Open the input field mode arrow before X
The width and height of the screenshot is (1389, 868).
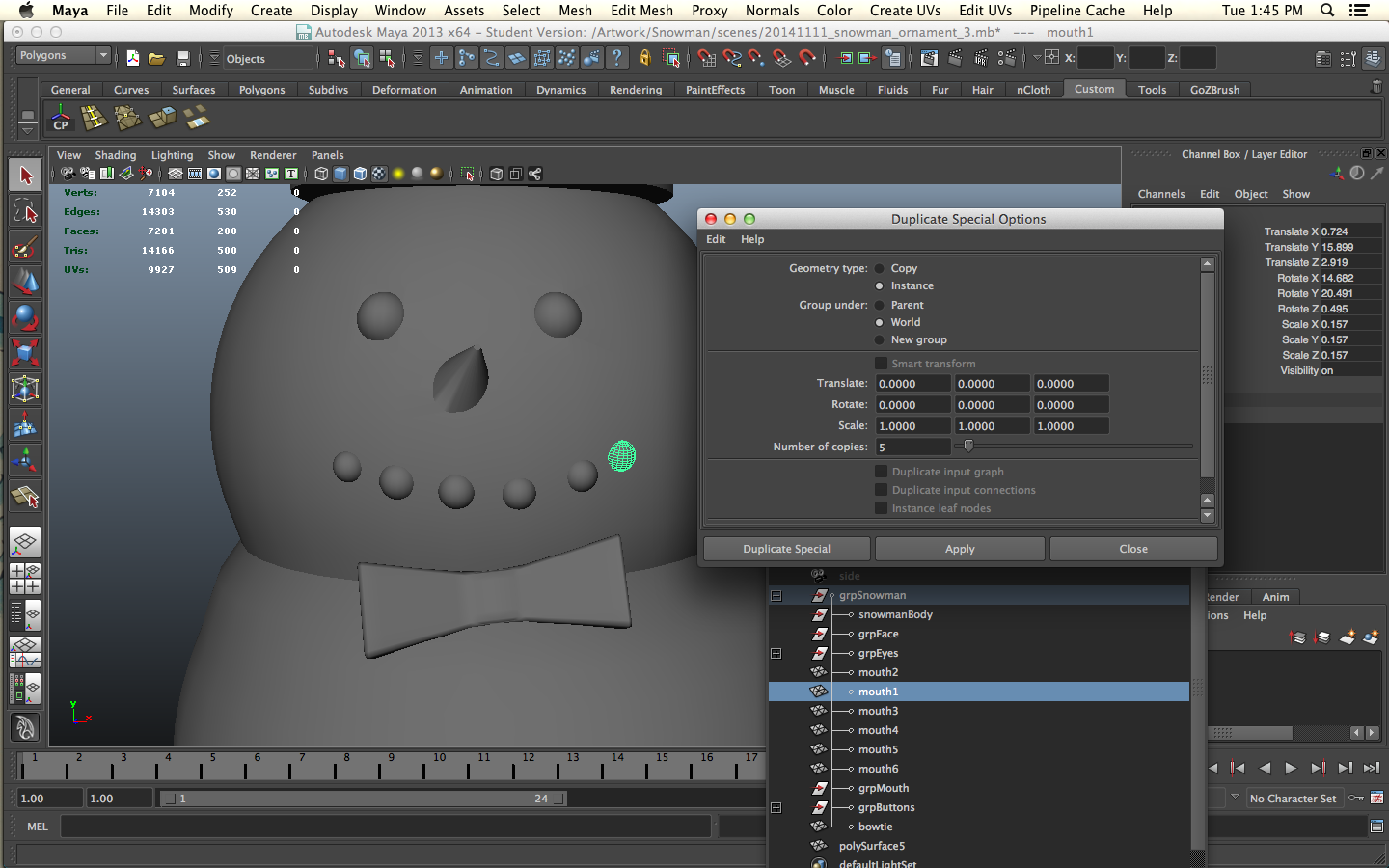click(x=1037, y=58)
